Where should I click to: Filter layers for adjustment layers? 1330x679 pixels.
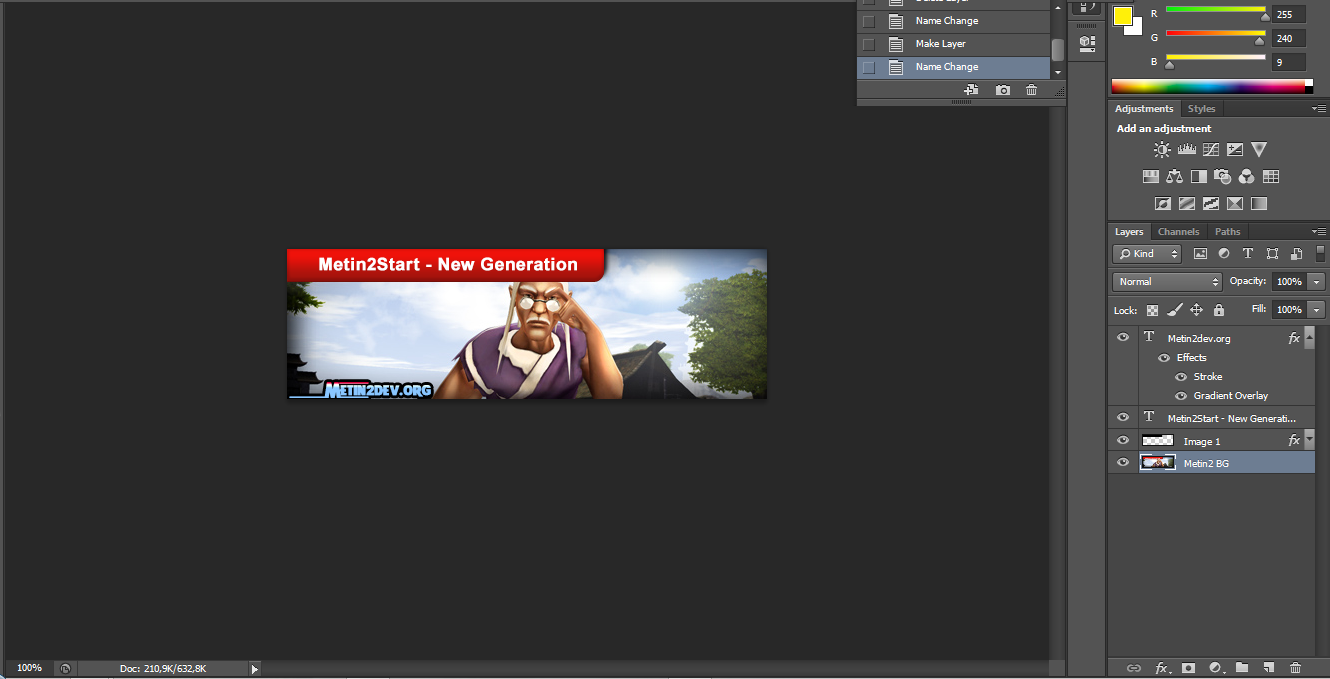click(x=1224, y=254)
